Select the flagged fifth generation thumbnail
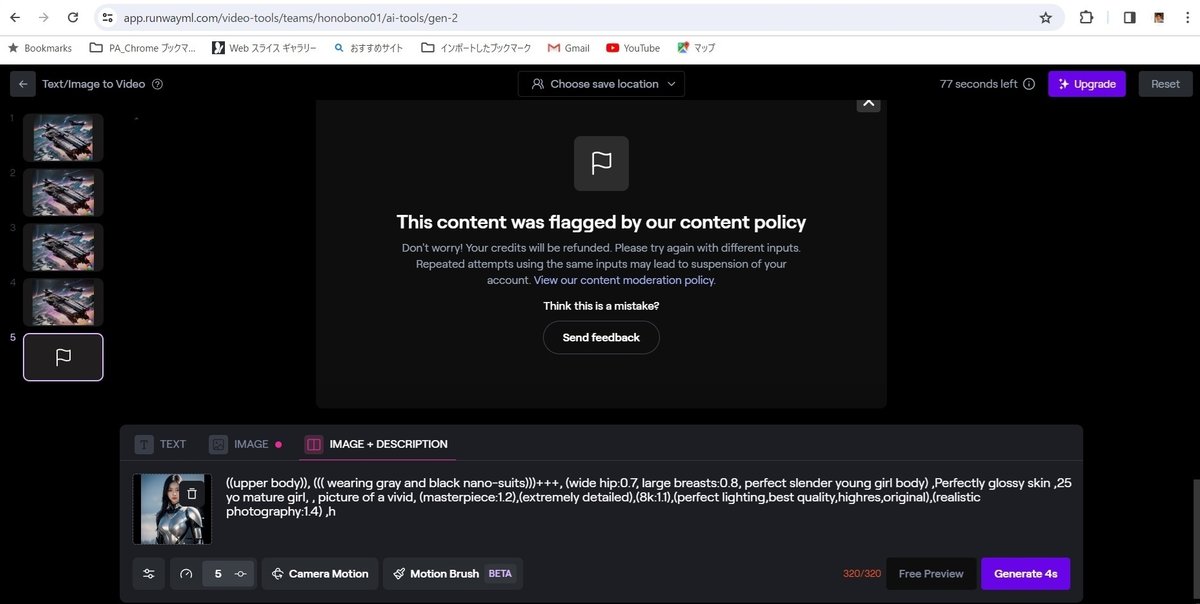1200x604 pixels. click(x=63, y=357)
